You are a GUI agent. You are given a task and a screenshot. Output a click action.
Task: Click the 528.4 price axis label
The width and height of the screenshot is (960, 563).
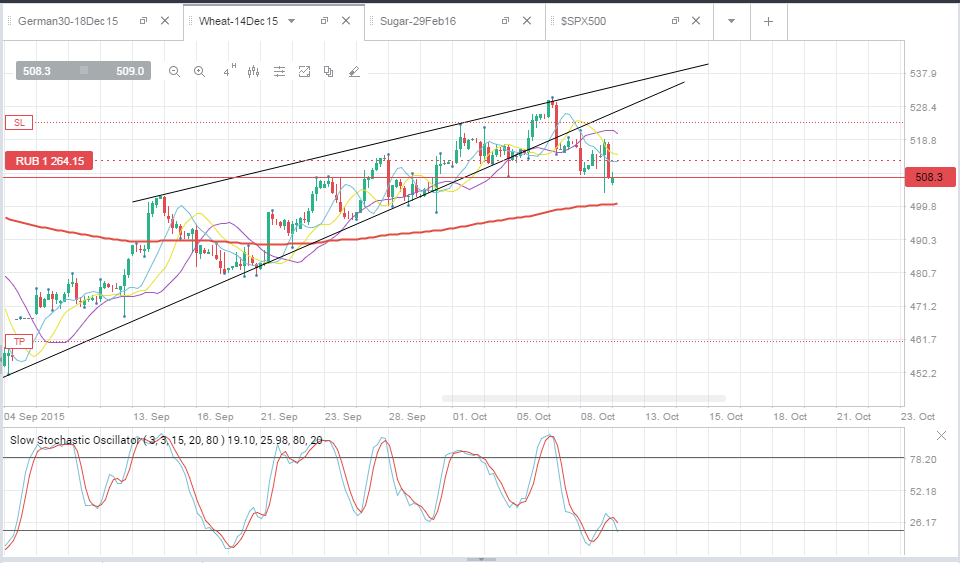[x=923, y=108]
